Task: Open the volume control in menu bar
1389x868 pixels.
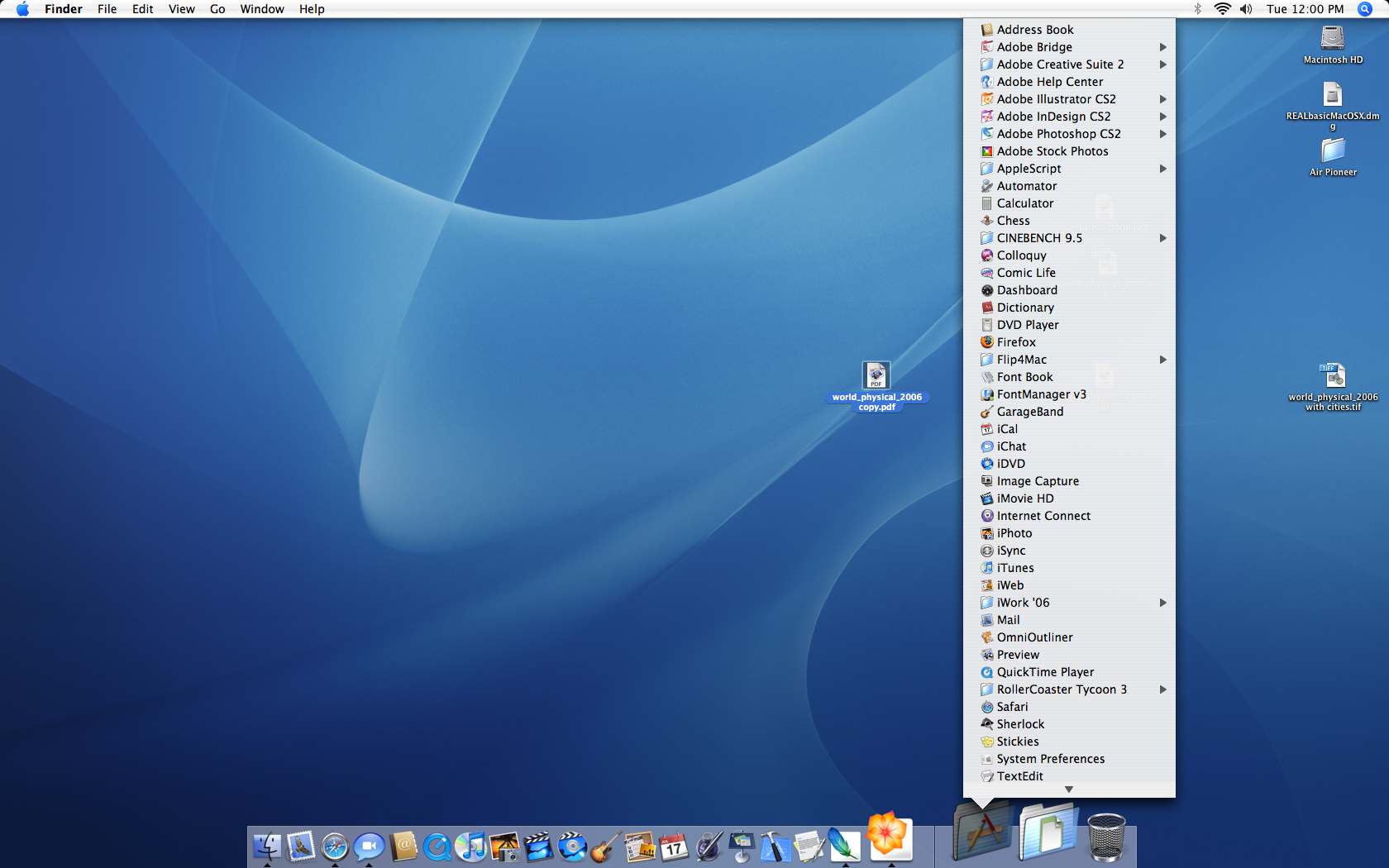Action: tap(1246, 9)
